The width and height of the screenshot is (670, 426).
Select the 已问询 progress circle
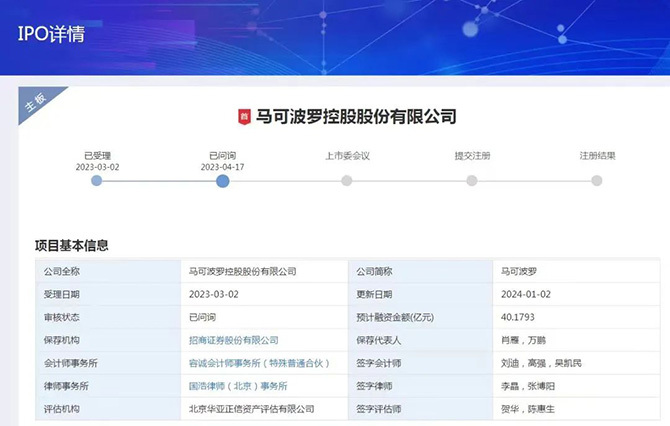(x=222, y=181)
